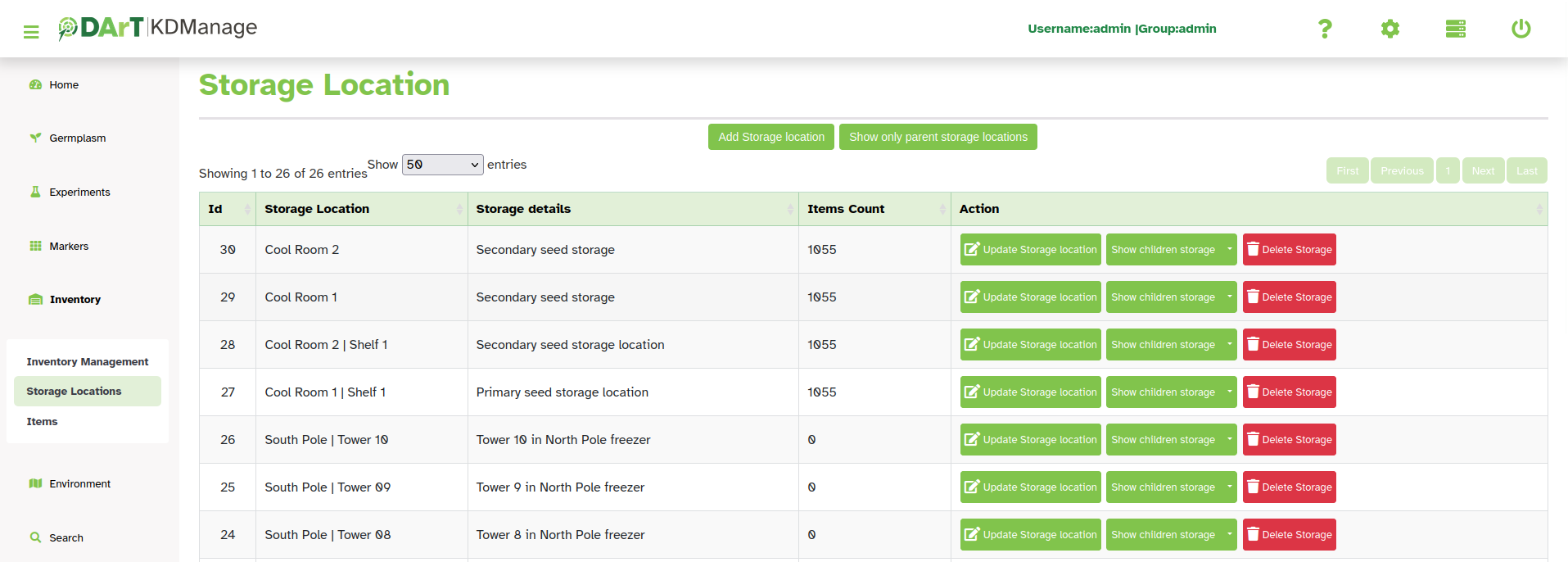Screen dimensions: 1568x562
Task: Delete Storage for Cool Room 1 row
Action: coord(1289,297)
